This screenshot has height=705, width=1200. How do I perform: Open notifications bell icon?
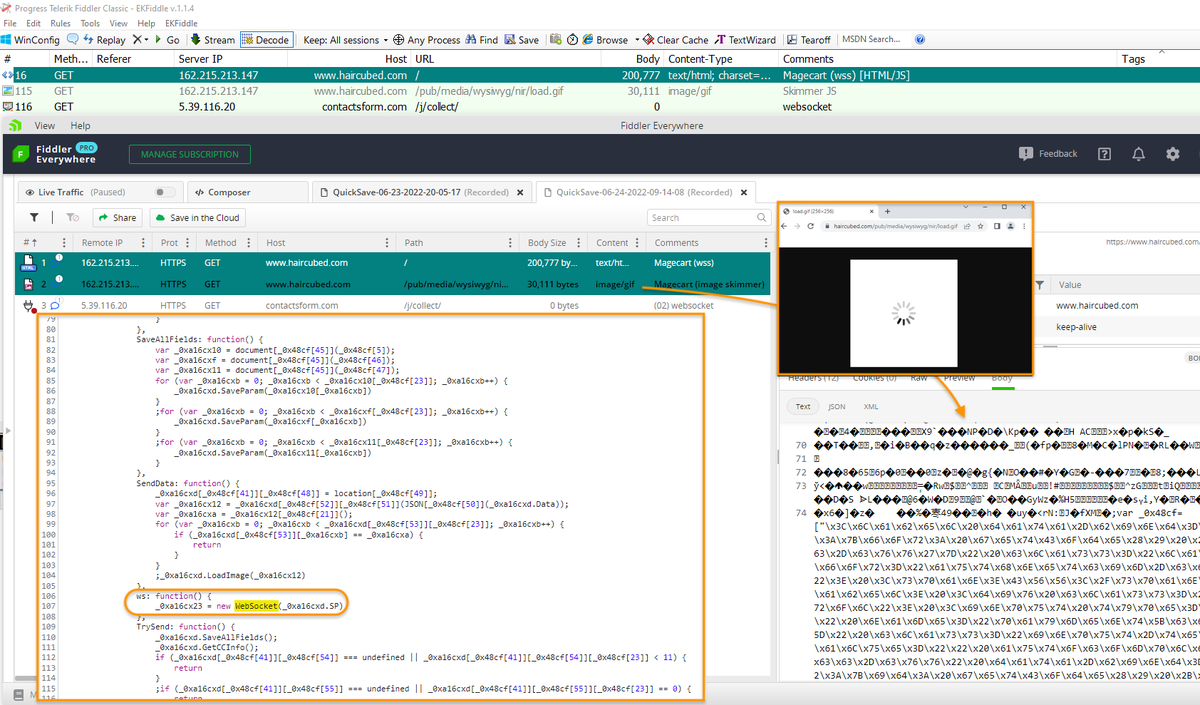(x=1138, y=154)
